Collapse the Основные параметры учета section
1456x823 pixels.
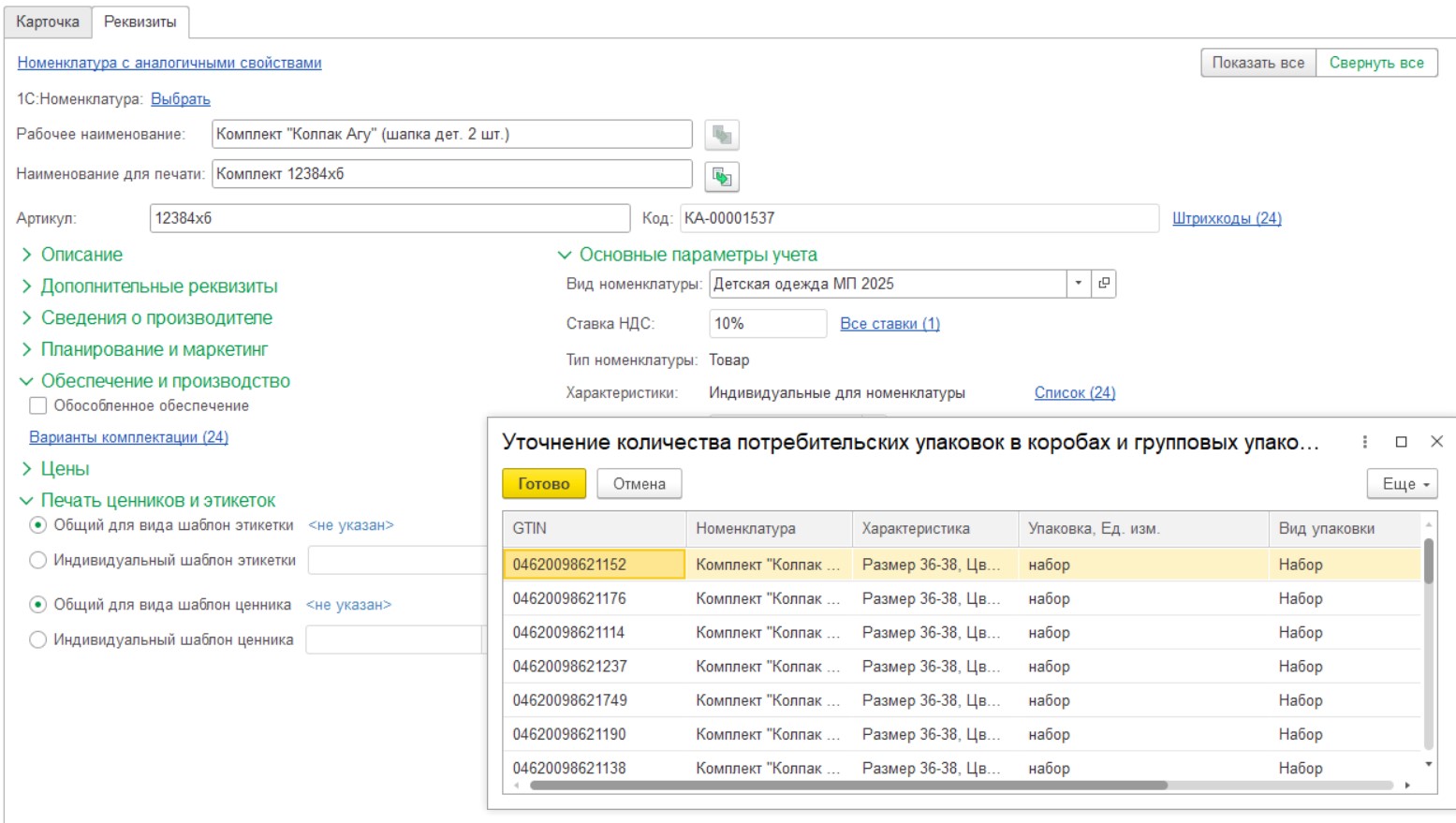(x=697, y=255)
